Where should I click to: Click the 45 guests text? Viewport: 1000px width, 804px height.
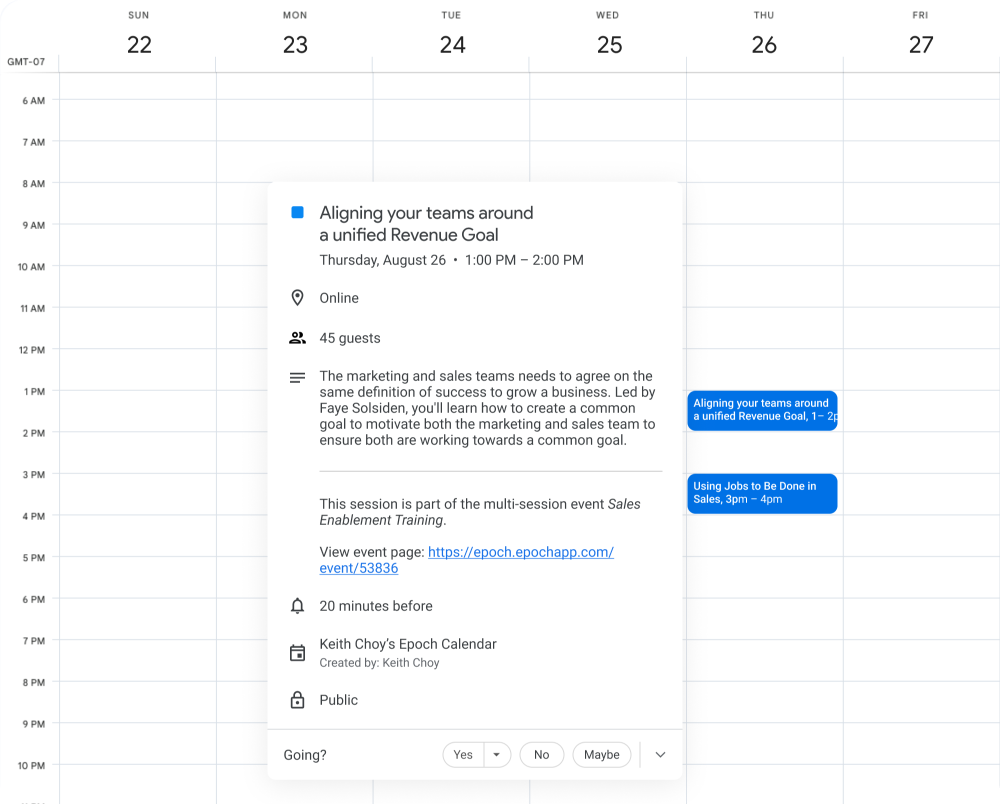[x=349, y=338]
